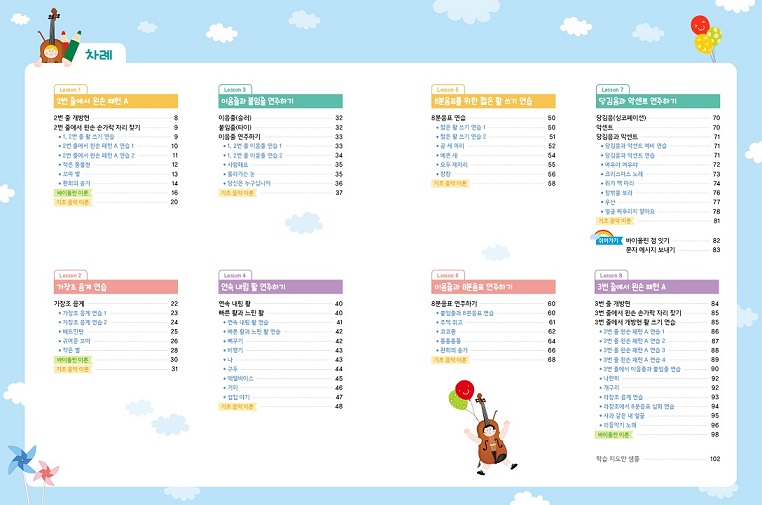Viewport: 762px width, 505px height.
Task: Open 크리스마스 노래 entry in Lesson 7
Action: (x=629, y=173)
